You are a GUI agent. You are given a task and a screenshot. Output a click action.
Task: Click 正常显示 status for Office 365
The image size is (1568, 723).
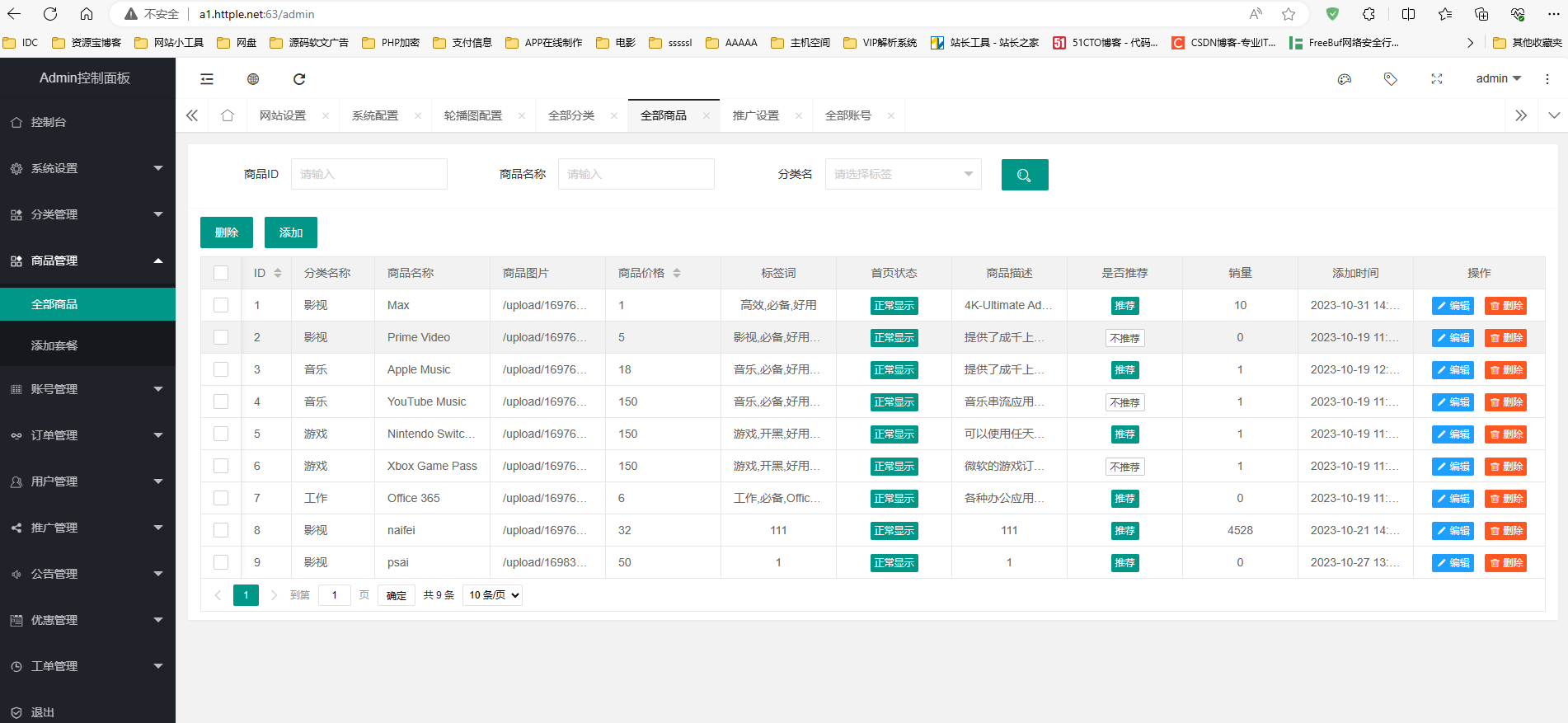tap(894, 499)
